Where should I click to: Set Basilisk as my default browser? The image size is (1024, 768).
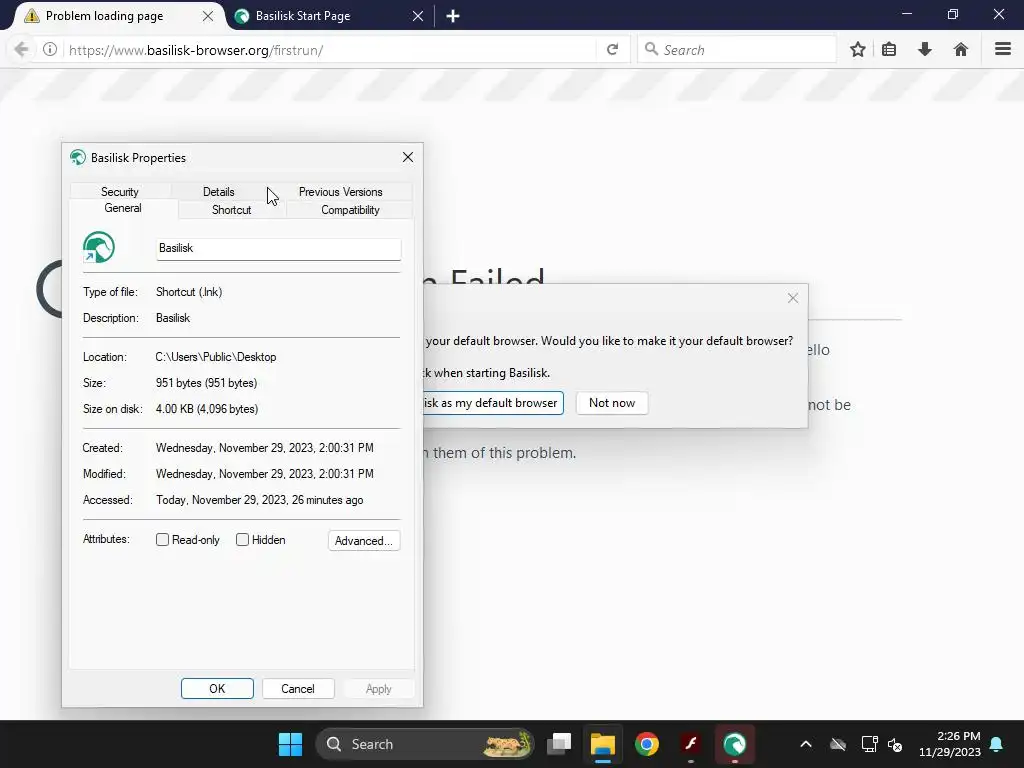492,403
